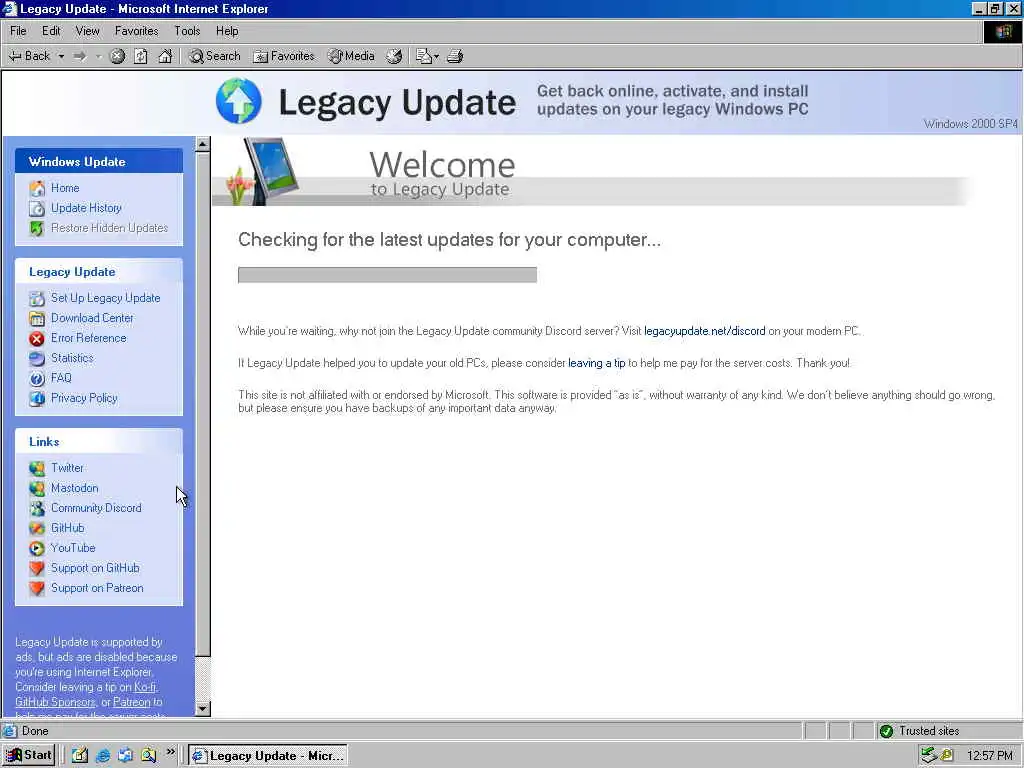The height and width of the screenshot is (768, 1024).
Task: Open the Statistics sidebar link
Action: pos(72,357)
